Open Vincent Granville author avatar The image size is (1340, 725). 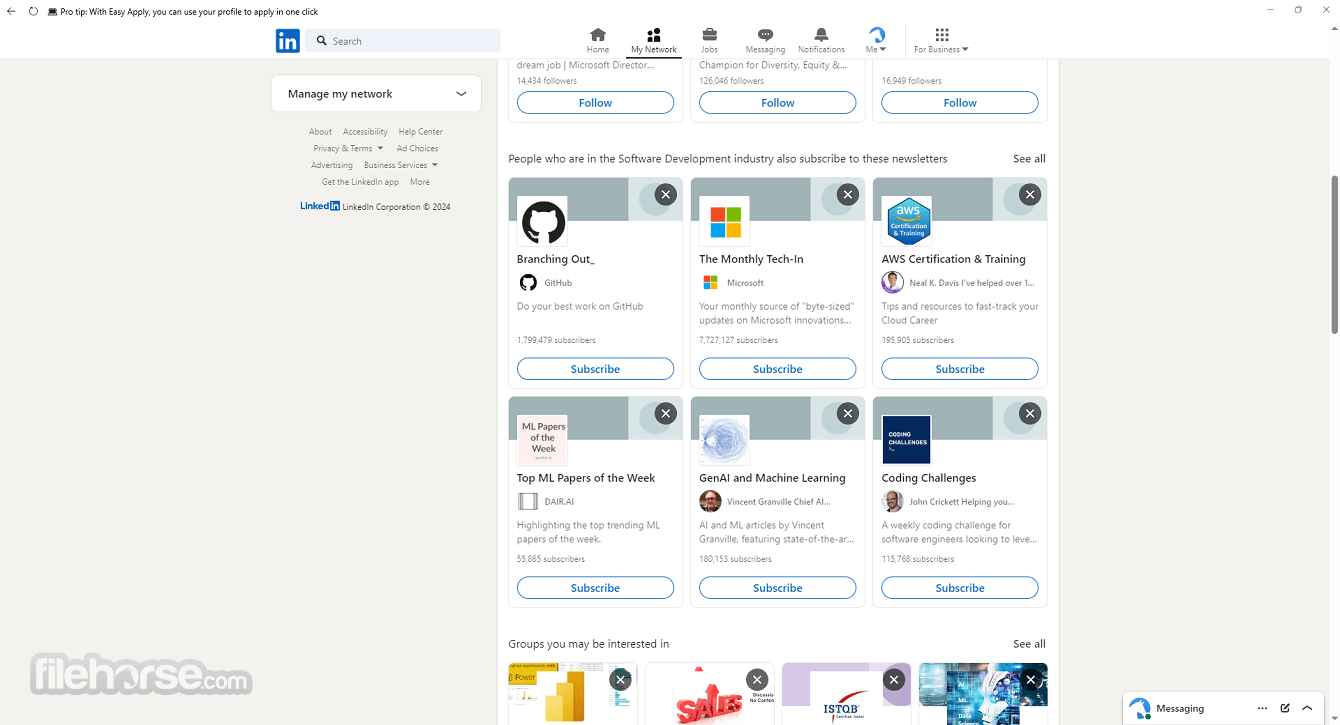pyautogui.click(x=710, y=502)
